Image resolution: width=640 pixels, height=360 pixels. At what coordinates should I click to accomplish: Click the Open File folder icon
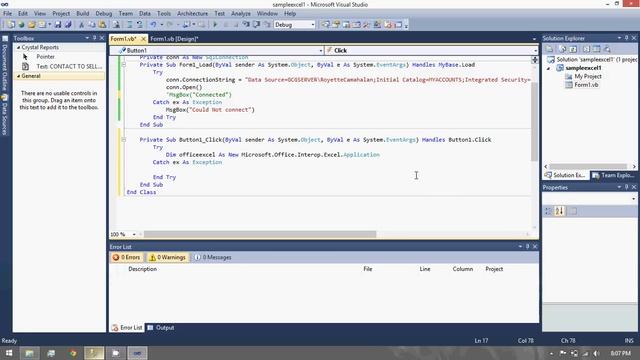click(32, 25)
